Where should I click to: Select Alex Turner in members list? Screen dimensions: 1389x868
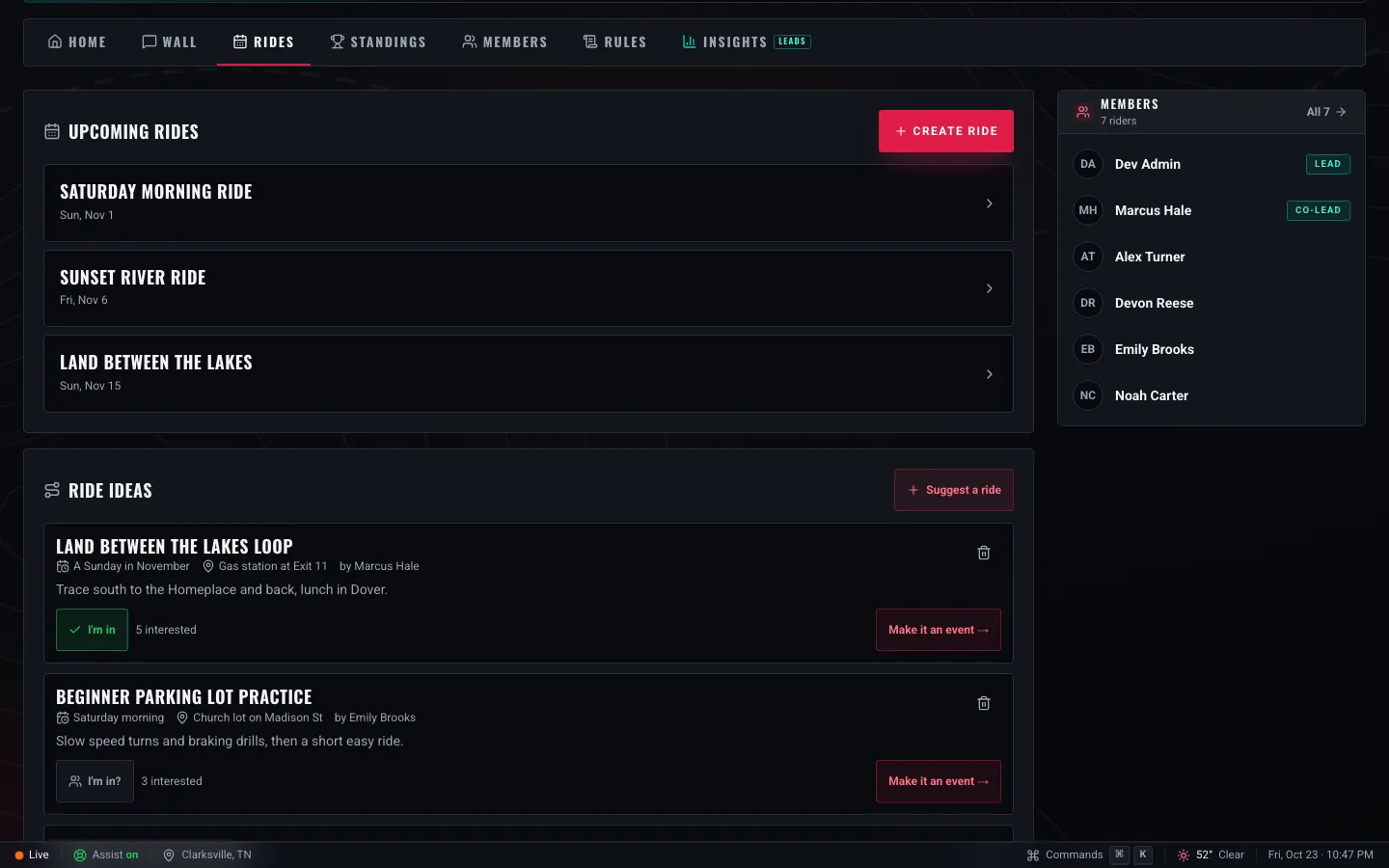click(x=1212, y=257)
